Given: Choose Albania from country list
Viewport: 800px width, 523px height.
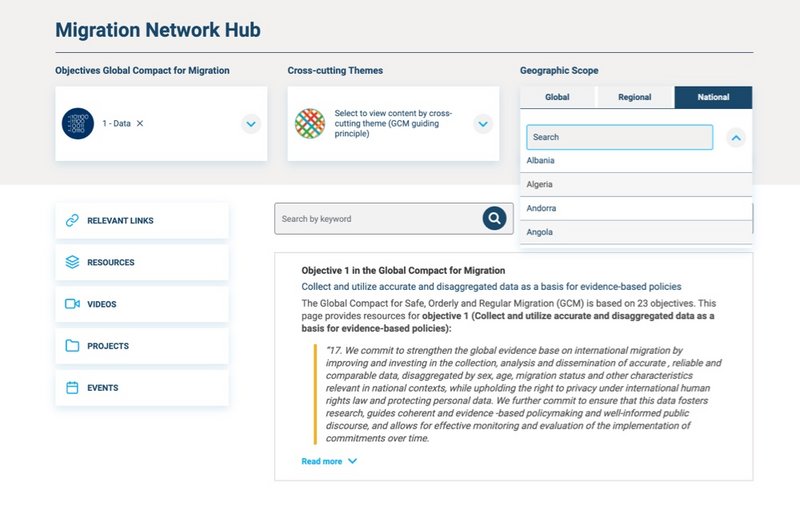Looking at the screenshot, I should pos(636,161).
